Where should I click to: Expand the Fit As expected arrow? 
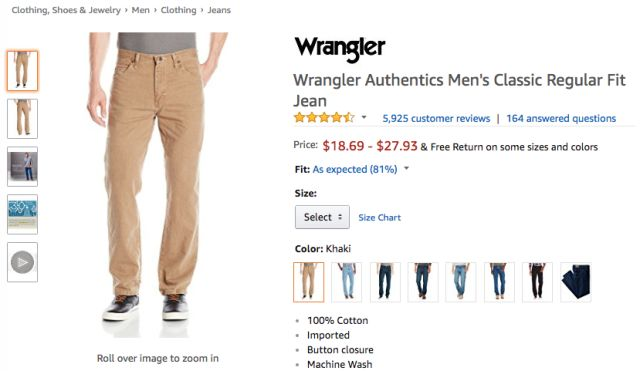(407, 168)
